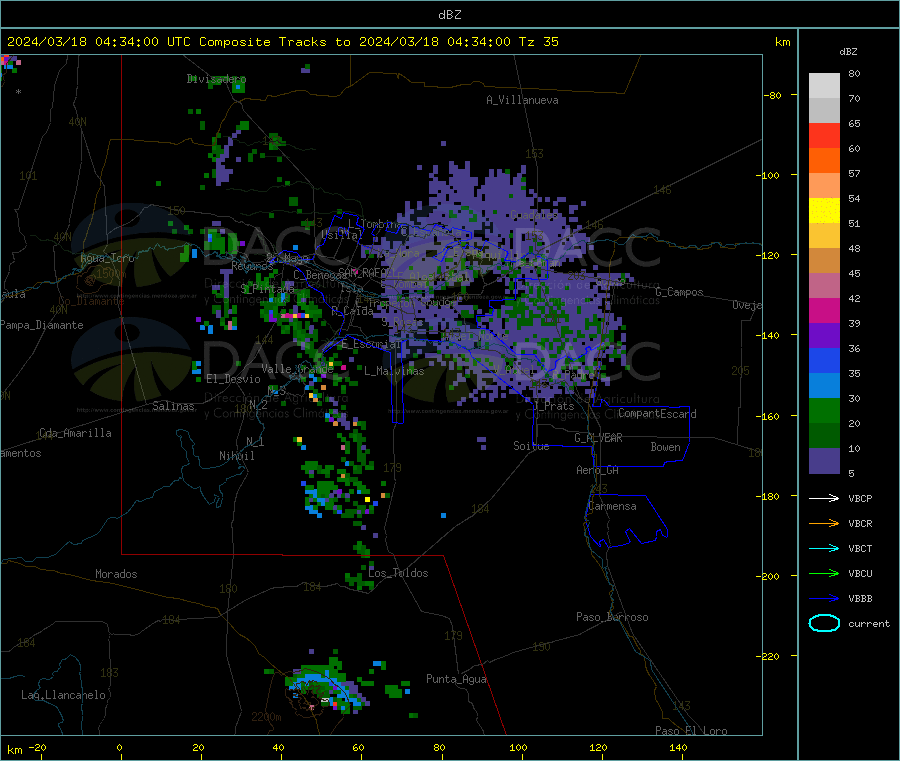The width and height of the screenshot is (900, 761).
Task: Click the 'Tz 35' value in the header
Action: [539, 42]
